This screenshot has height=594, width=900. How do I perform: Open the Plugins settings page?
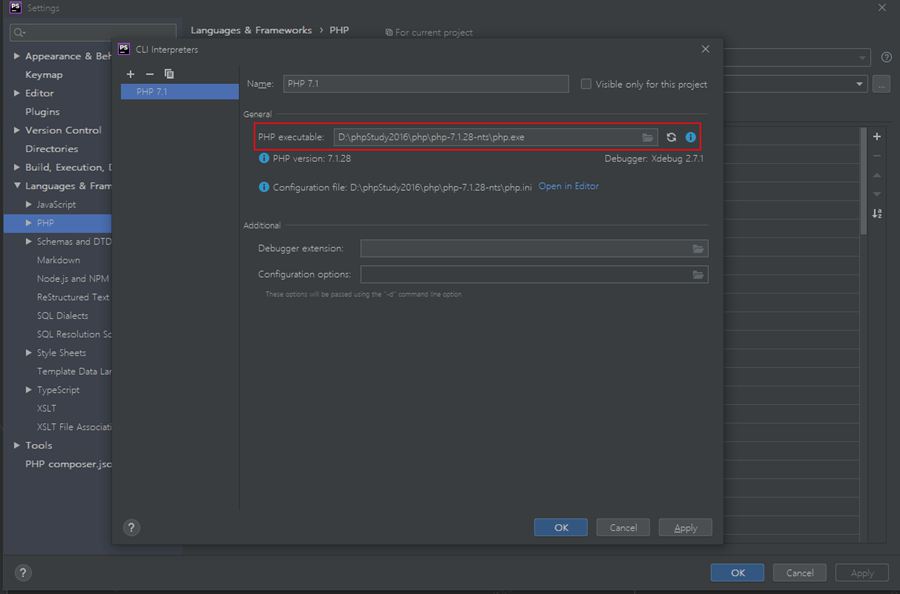(x=42, y=112)
